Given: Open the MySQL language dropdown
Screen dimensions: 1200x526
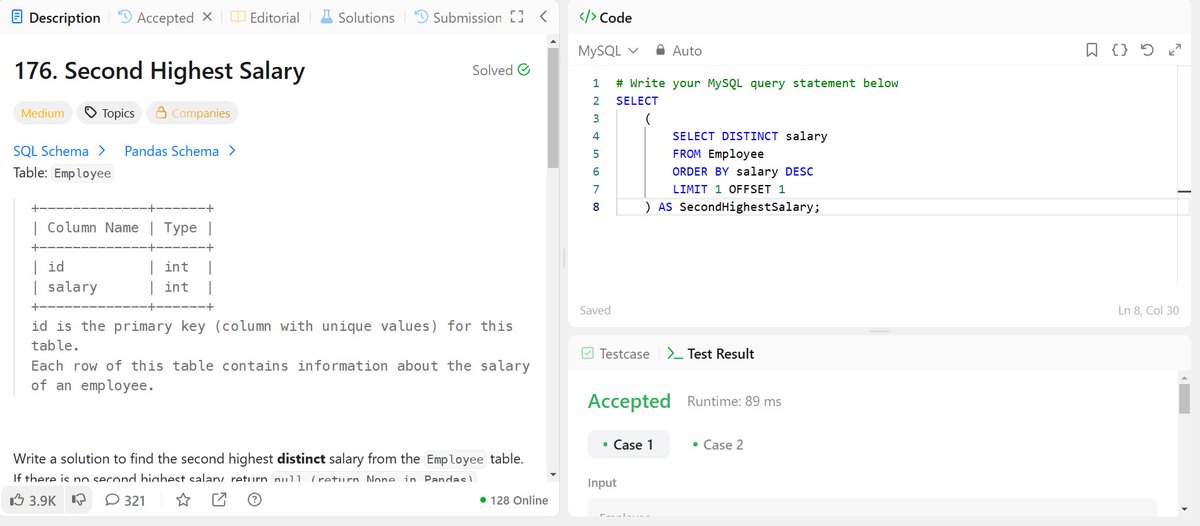Looking at the screenshot, I should click(x=608, y=50).
